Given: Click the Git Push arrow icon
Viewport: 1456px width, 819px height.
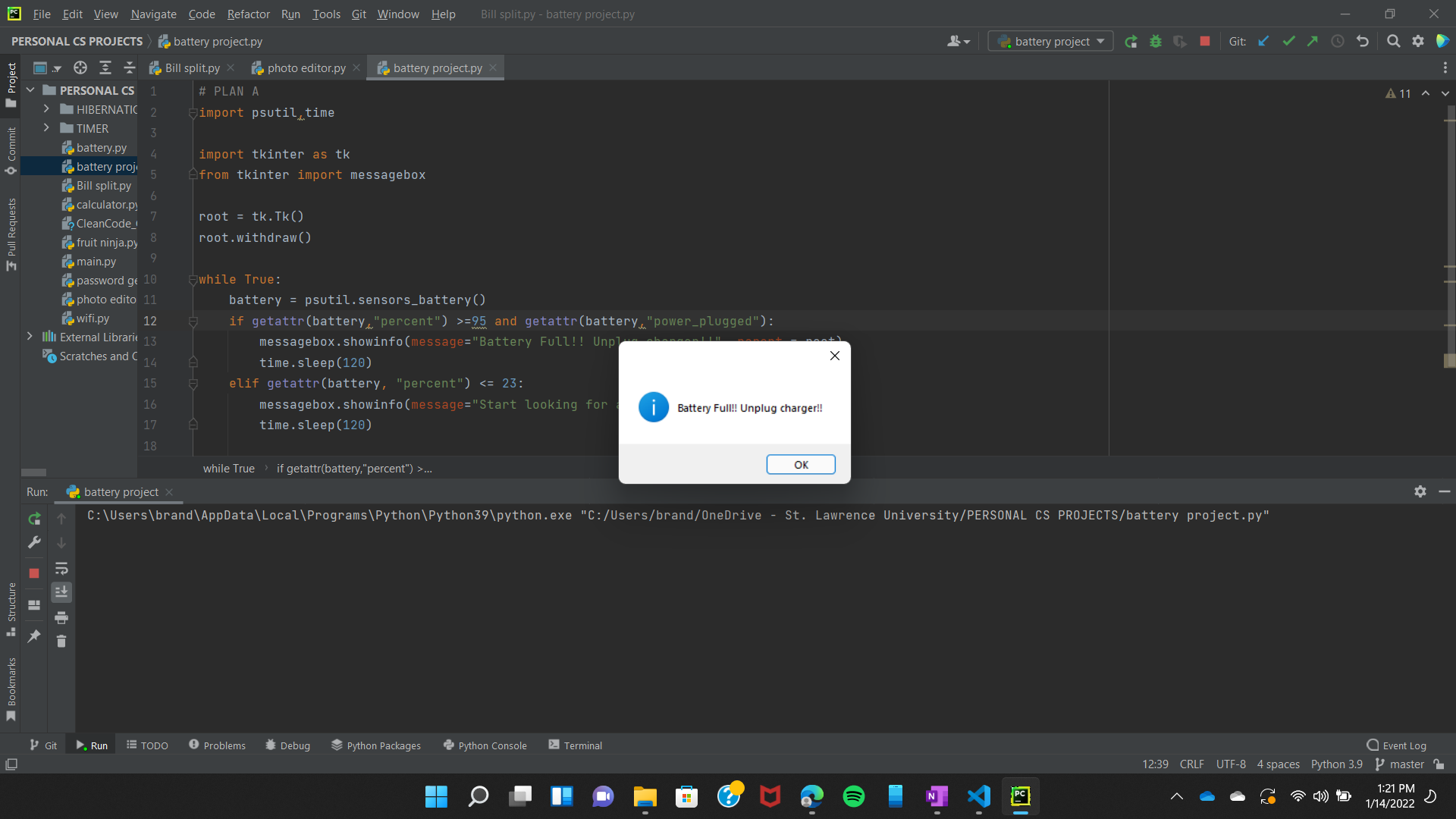Looking at the screenshot, I should coord(1313,42).
